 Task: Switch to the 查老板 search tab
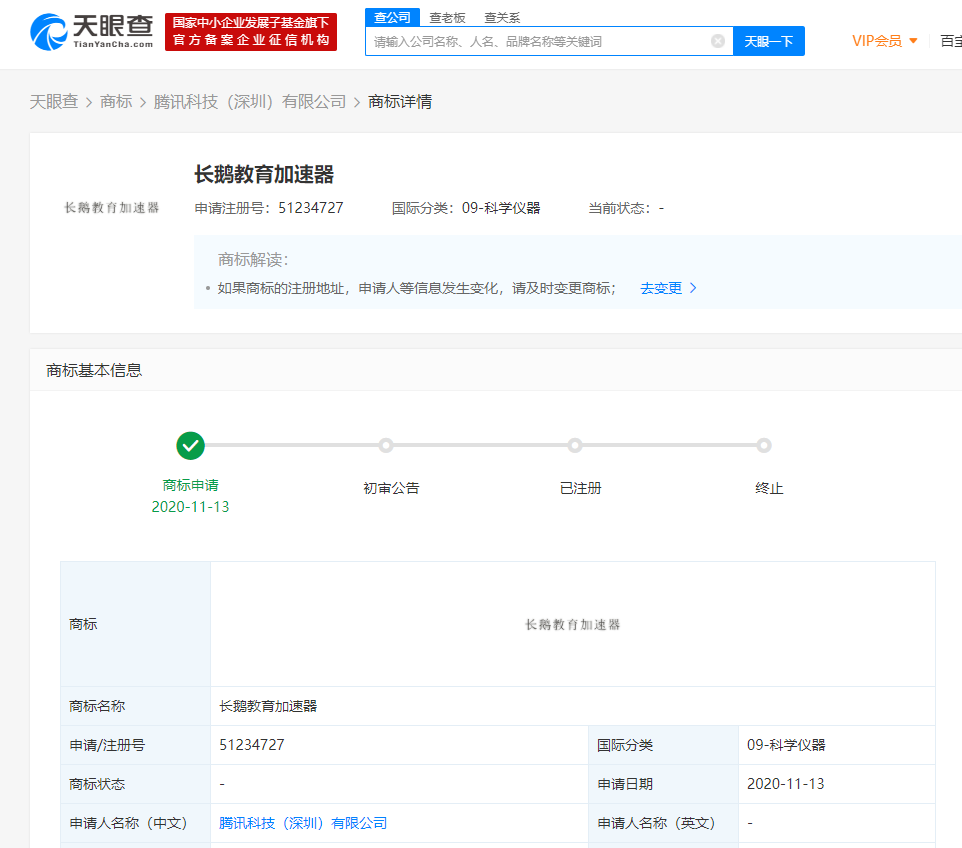pos(447,17)
